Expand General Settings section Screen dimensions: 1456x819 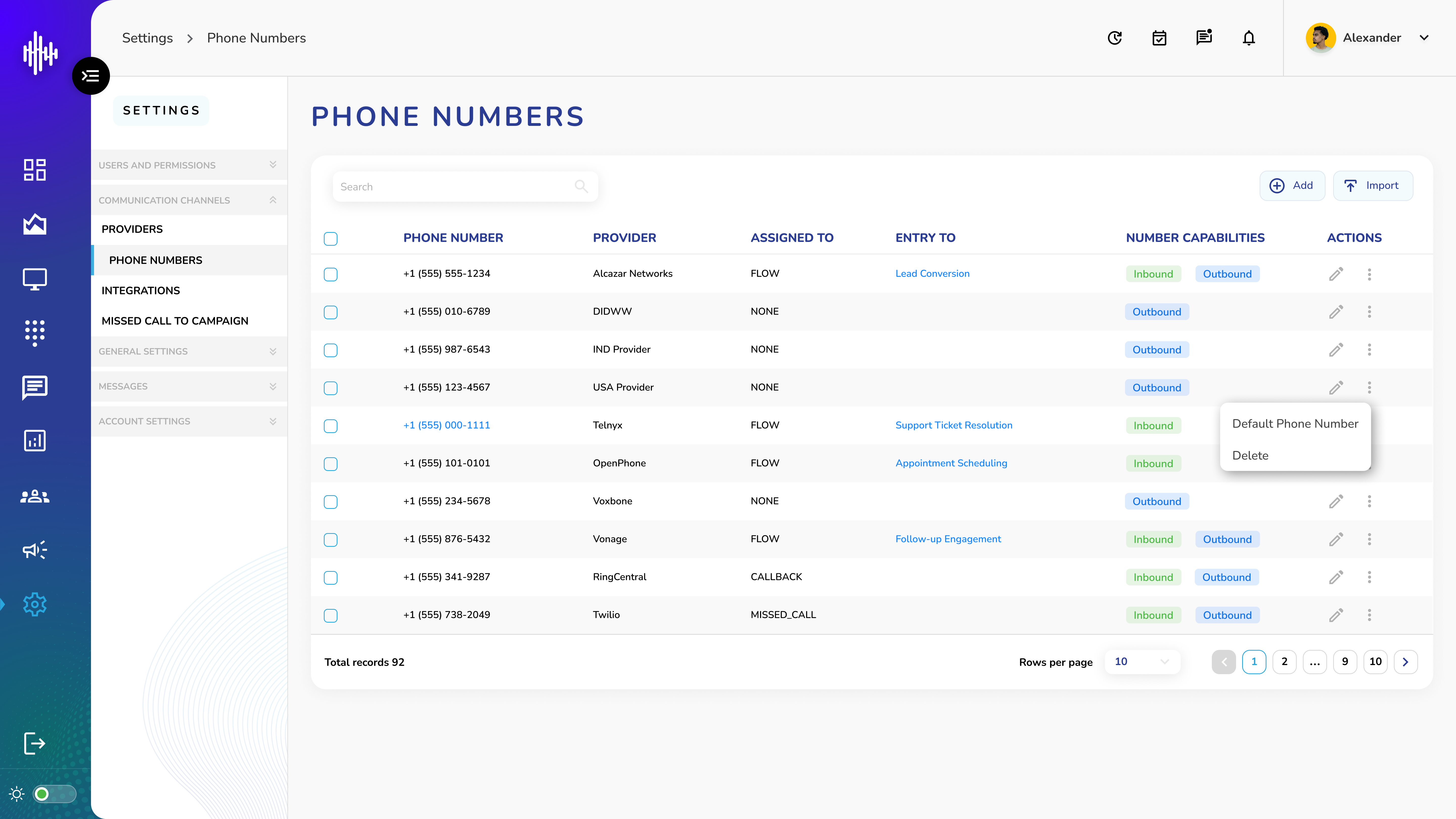[189, 351]
